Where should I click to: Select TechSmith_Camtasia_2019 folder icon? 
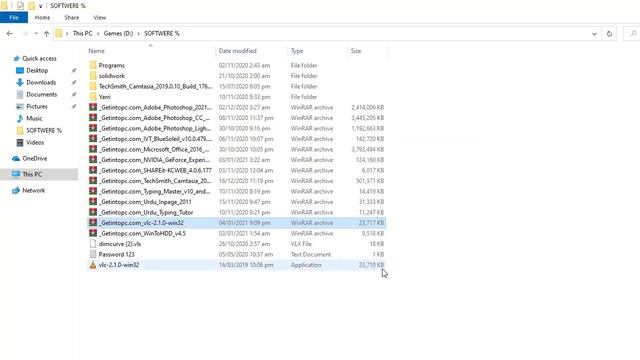pos(93,86)
